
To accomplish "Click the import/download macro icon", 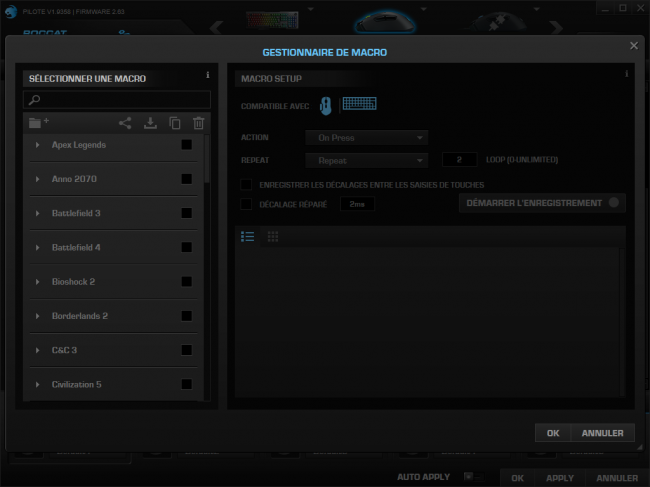I will pos(150,123).
